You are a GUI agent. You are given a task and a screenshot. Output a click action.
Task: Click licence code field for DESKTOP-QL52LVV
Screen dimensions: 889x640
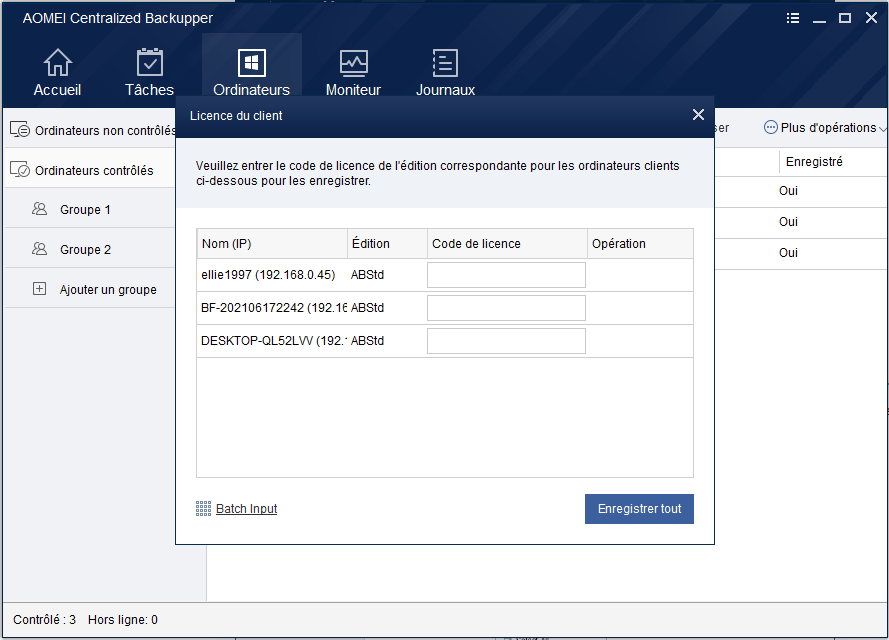pyautogui.click(x=506, y=341)
